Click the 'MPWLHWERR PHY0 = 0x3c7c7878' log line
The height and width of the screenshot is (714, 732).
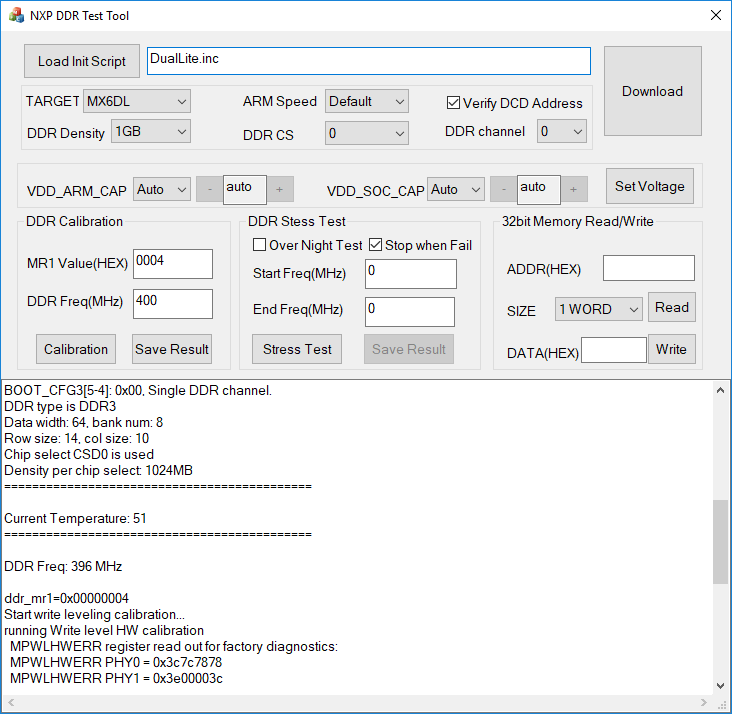pyautogui.click(x=116, y=662)
